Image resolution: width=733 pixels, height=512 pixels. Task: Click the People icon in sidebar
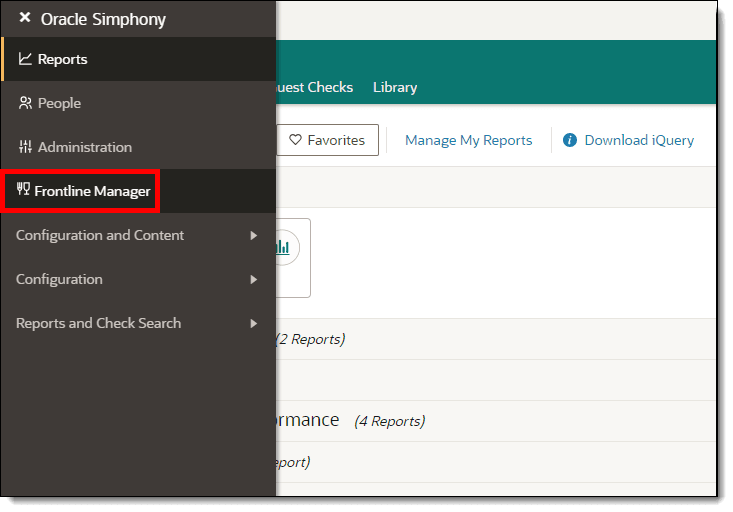coord(25,103)
